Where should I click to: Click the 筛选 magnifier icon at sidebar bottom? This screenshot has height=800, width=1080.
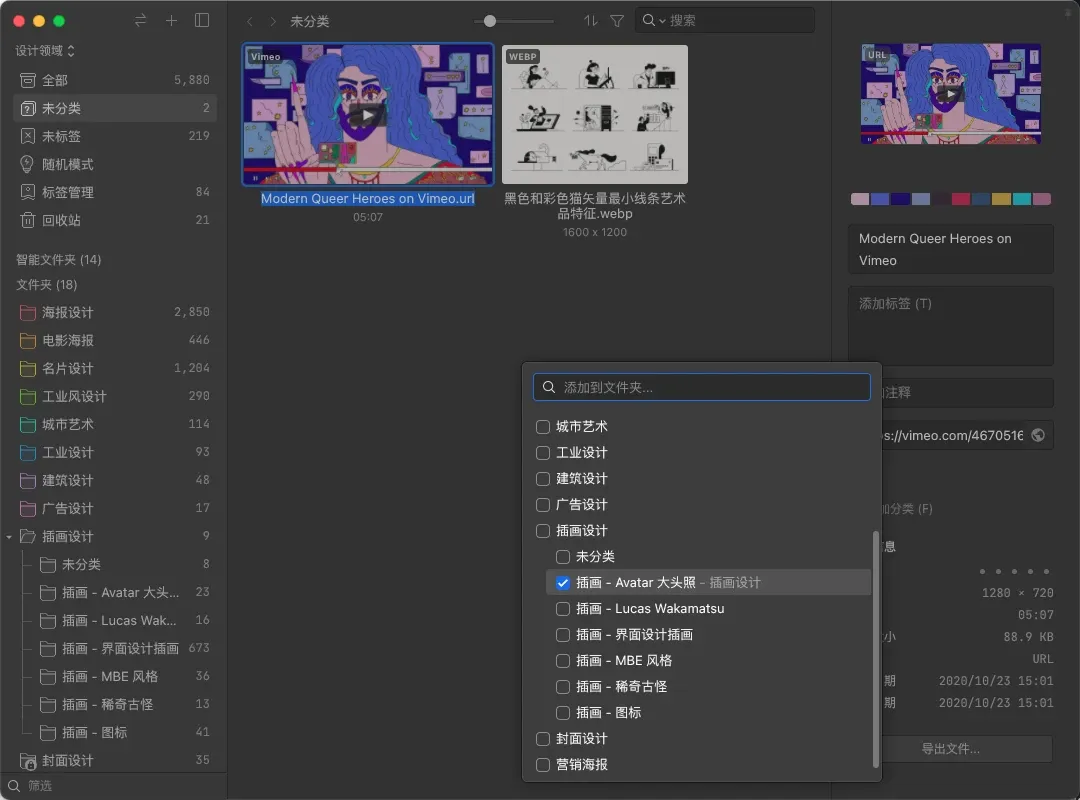point(14,786)
